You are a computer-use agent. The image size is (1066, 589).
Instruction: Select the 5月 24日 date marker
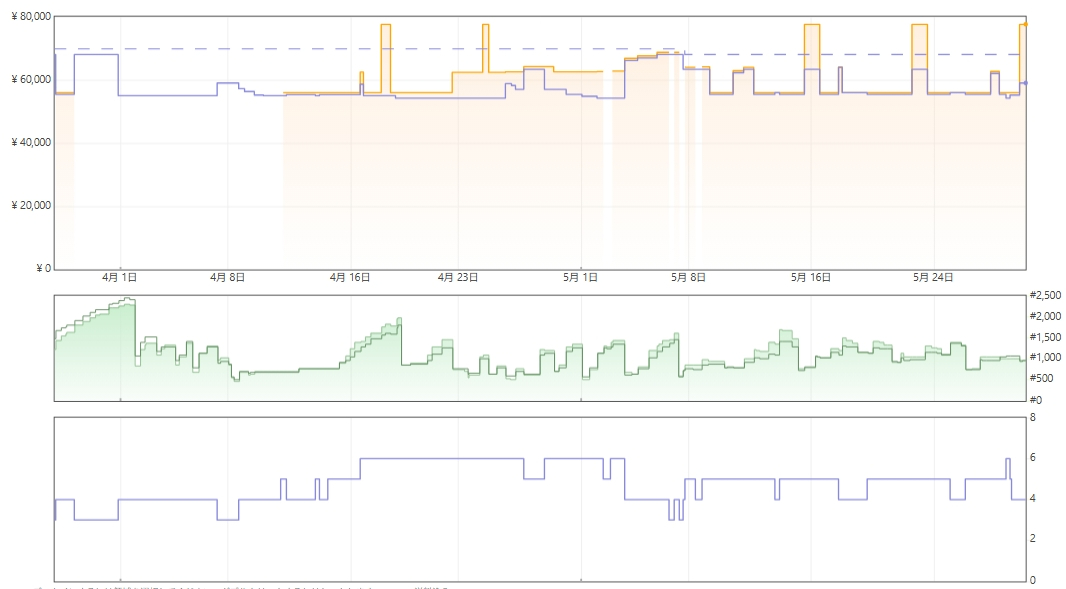(933, 277)
